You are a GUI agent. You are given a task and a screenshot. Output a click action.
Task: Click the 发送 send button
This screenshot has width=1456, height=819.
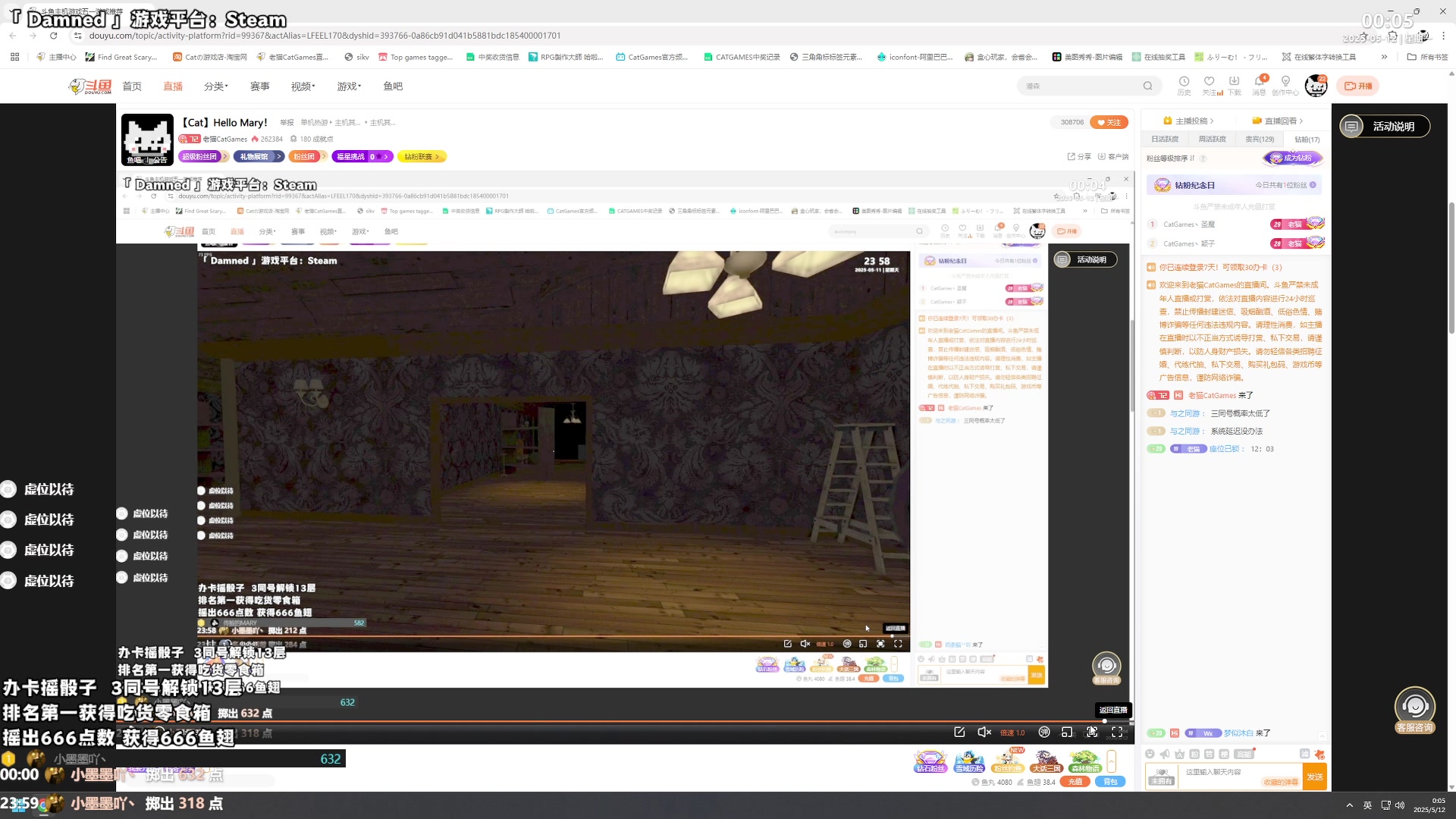[1314, 777]
